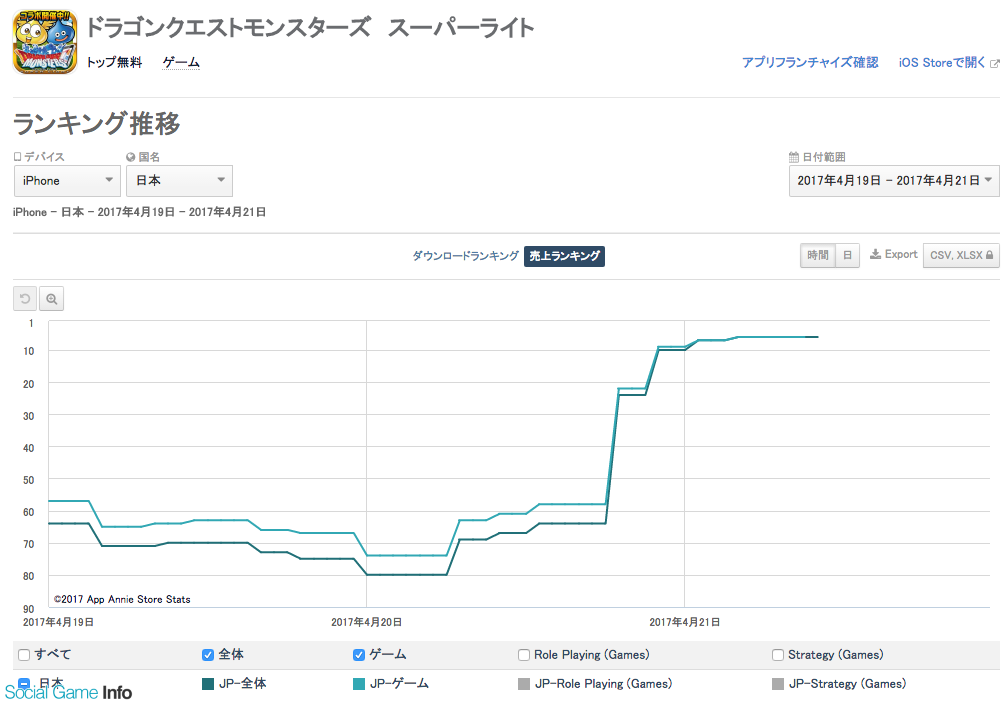The width and height of the screenshot is (1007, 705).
Task: Click the calendar icon beside 日付範囲
Action: [x=794, y=157]
